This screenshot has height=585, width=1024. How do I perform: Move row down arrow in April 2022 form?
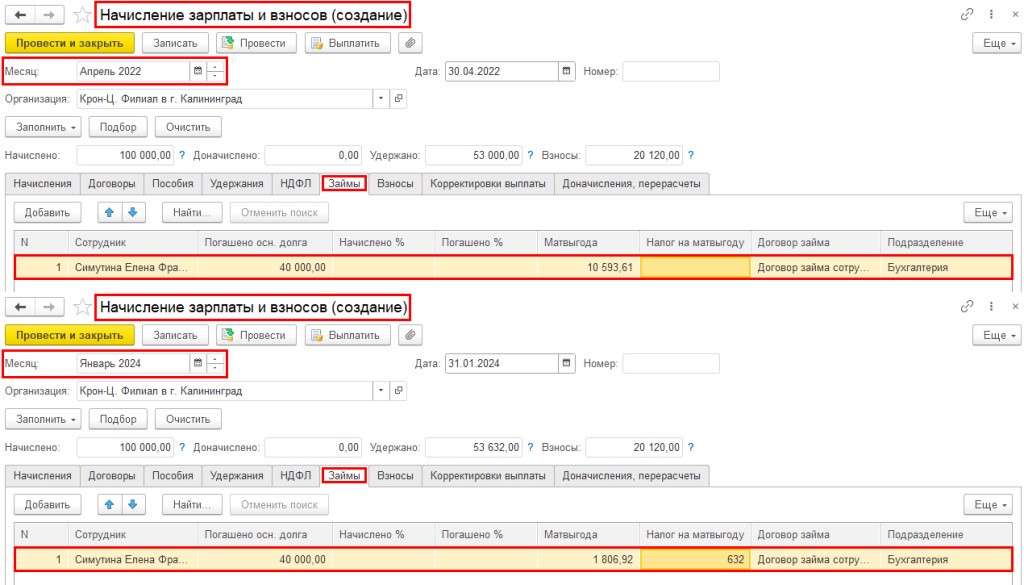tap(131, 213)
